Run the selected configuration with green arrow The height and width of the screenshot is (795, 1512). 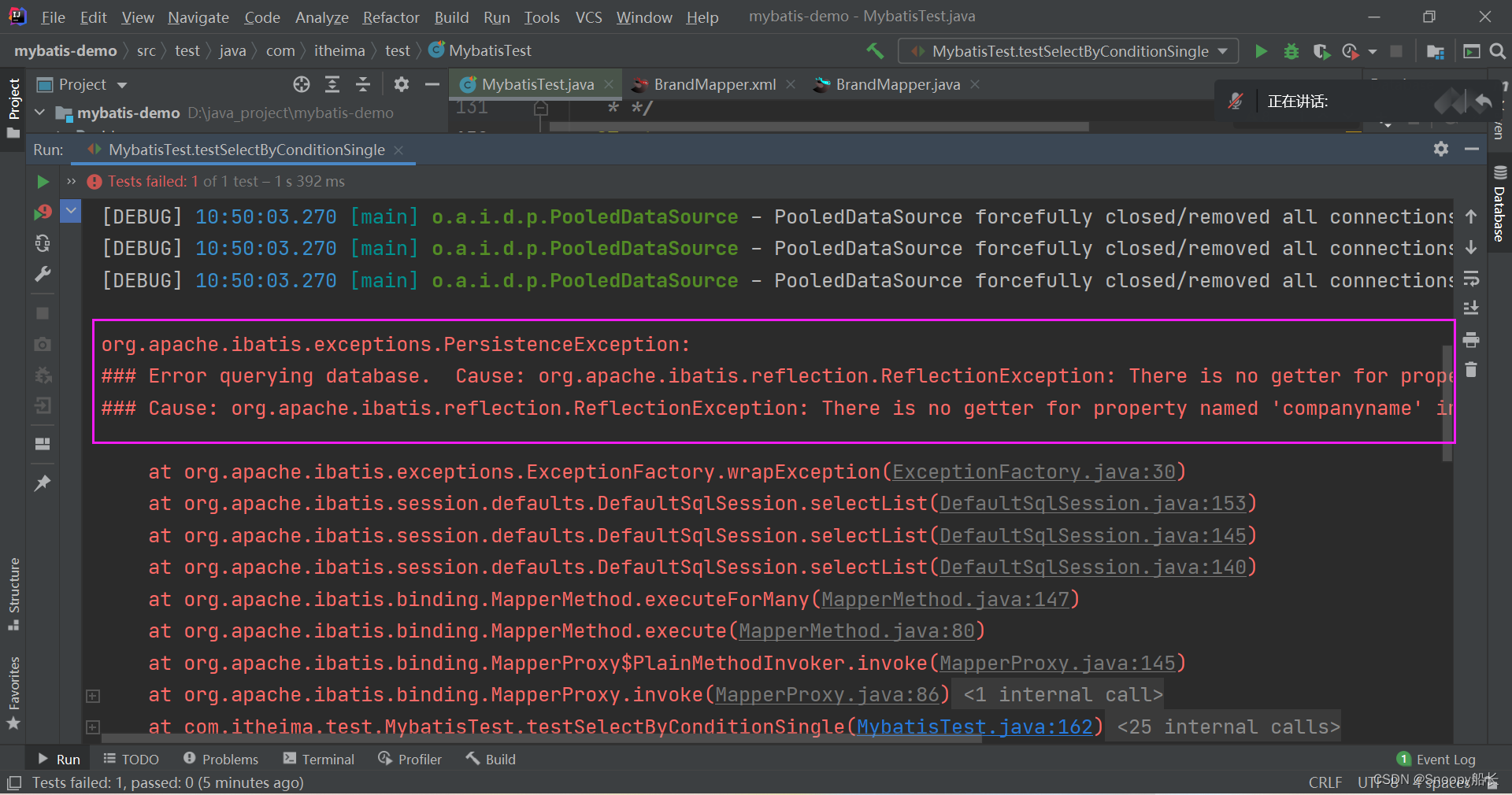(x=1261, y=51)
